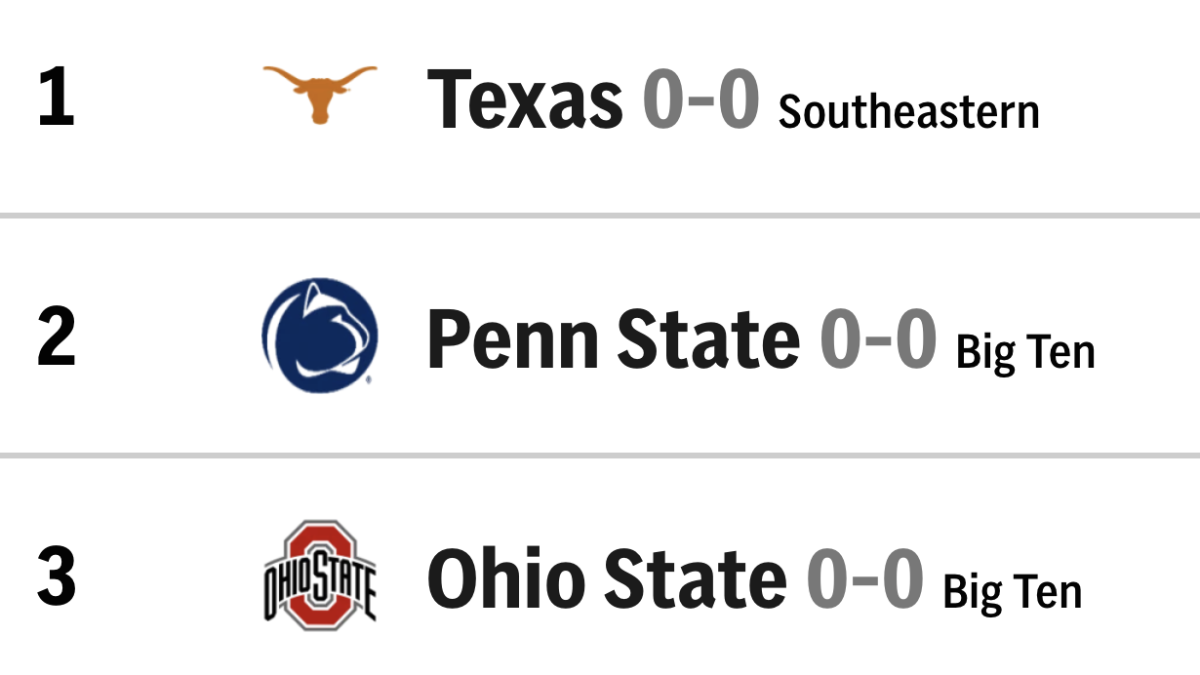Viewport: 1200px width, 675px height.
Task: Click "State" in the Penn State name
Action: (707, 338)
